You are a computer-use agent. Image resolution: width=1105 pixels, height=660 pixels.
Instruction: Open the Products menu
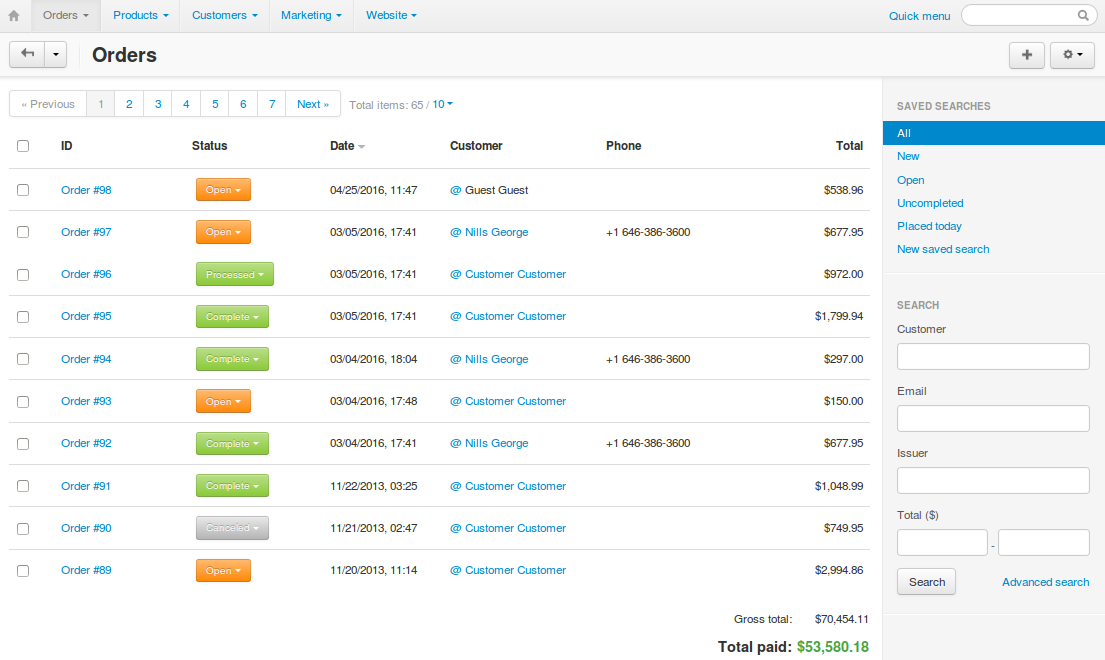[x=141, y=15]
